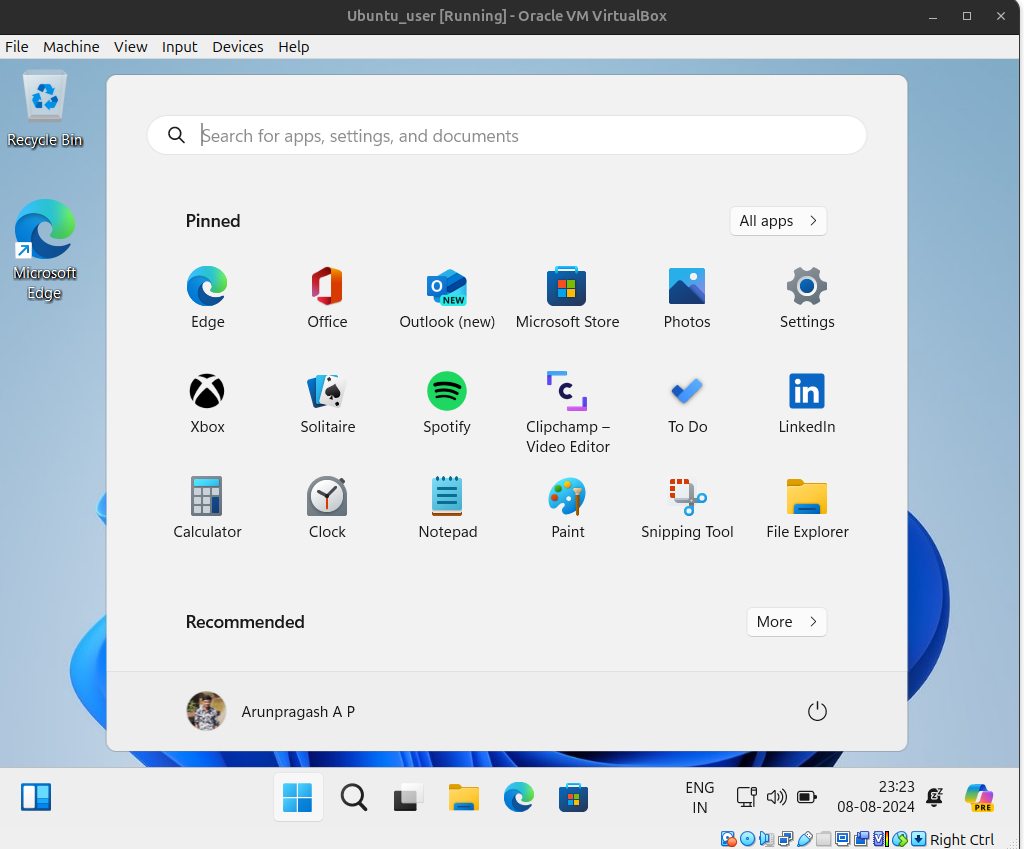Image resolution: width=1024 pixels, height=849 pixels.
Task: Open Task View on taskbar
Action: [x=408, y=797]
